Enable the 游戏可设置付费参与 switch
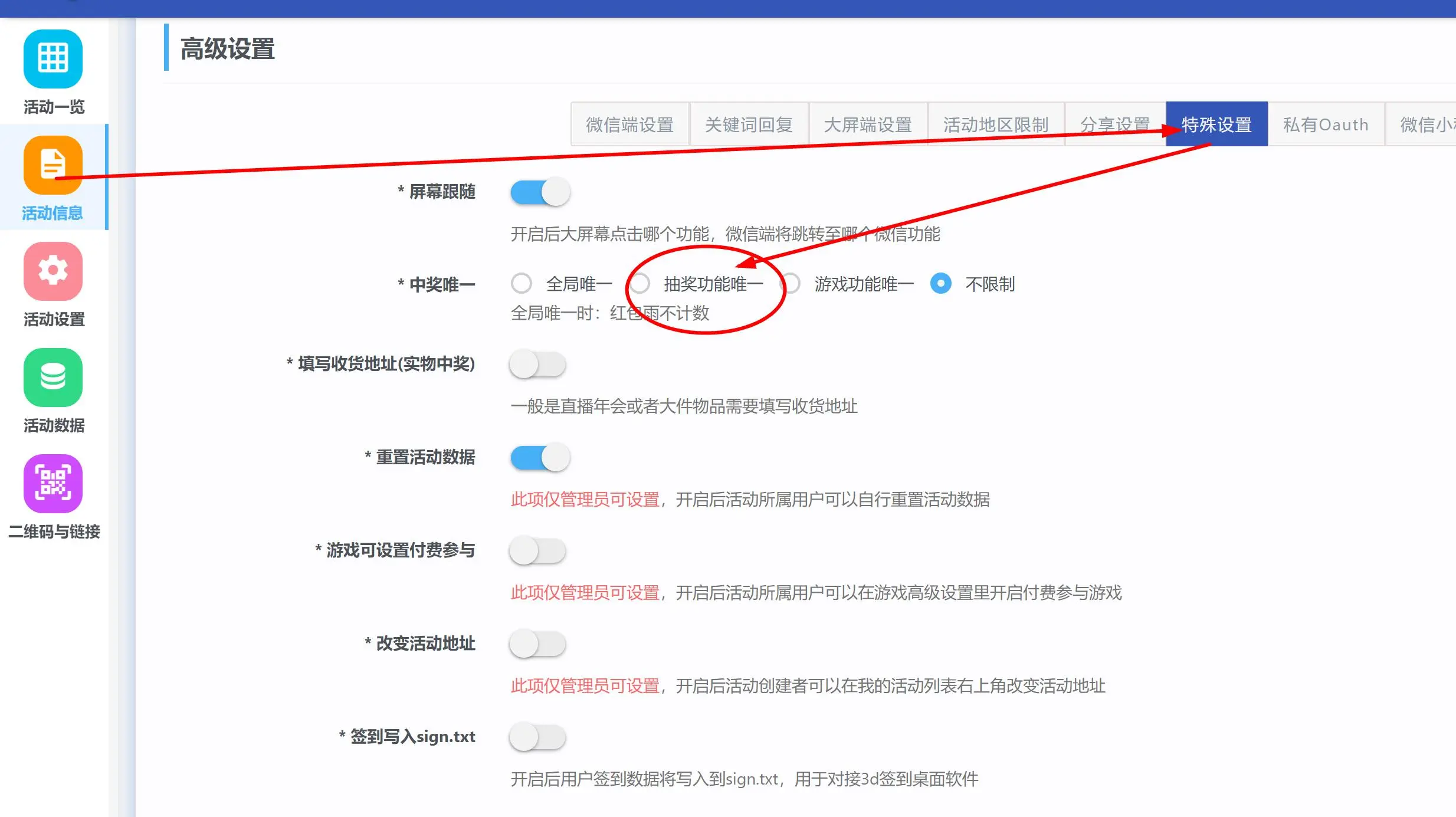The height and width of the screenshot is (817, 1456). tap(537, 551)
